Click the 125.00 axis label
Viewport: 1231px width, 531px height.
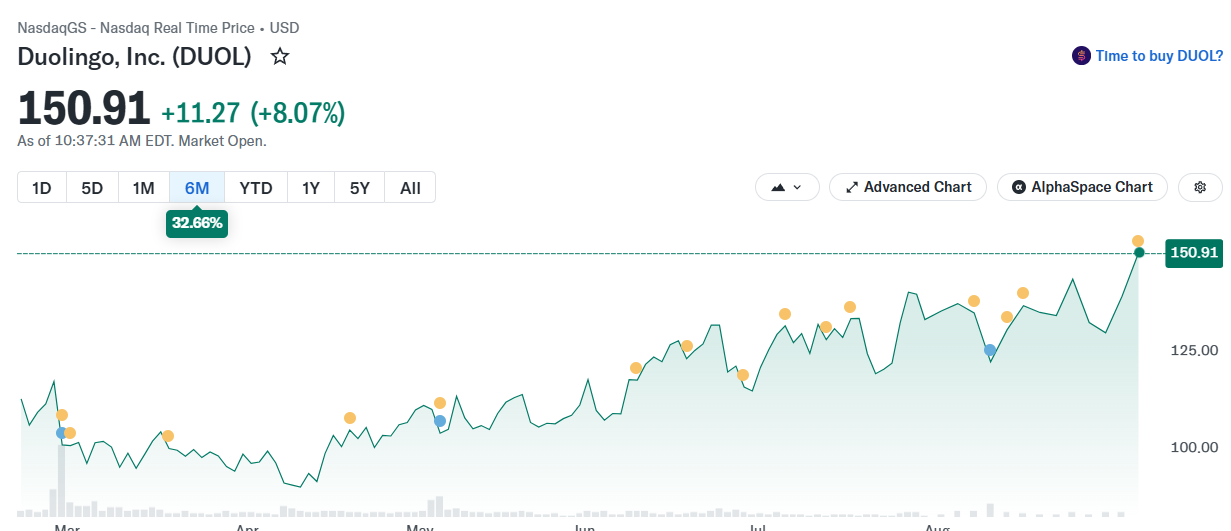(x=1194, y=350)
